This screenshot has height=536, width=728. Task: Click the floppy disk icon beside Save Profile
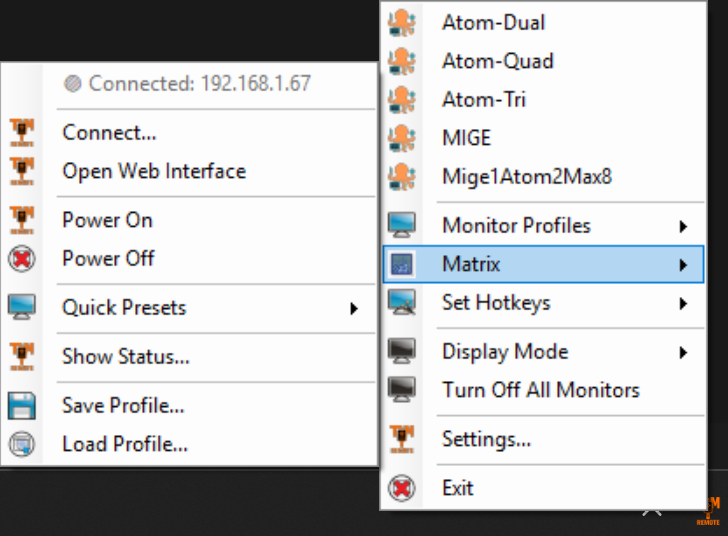tap(22, 406)
